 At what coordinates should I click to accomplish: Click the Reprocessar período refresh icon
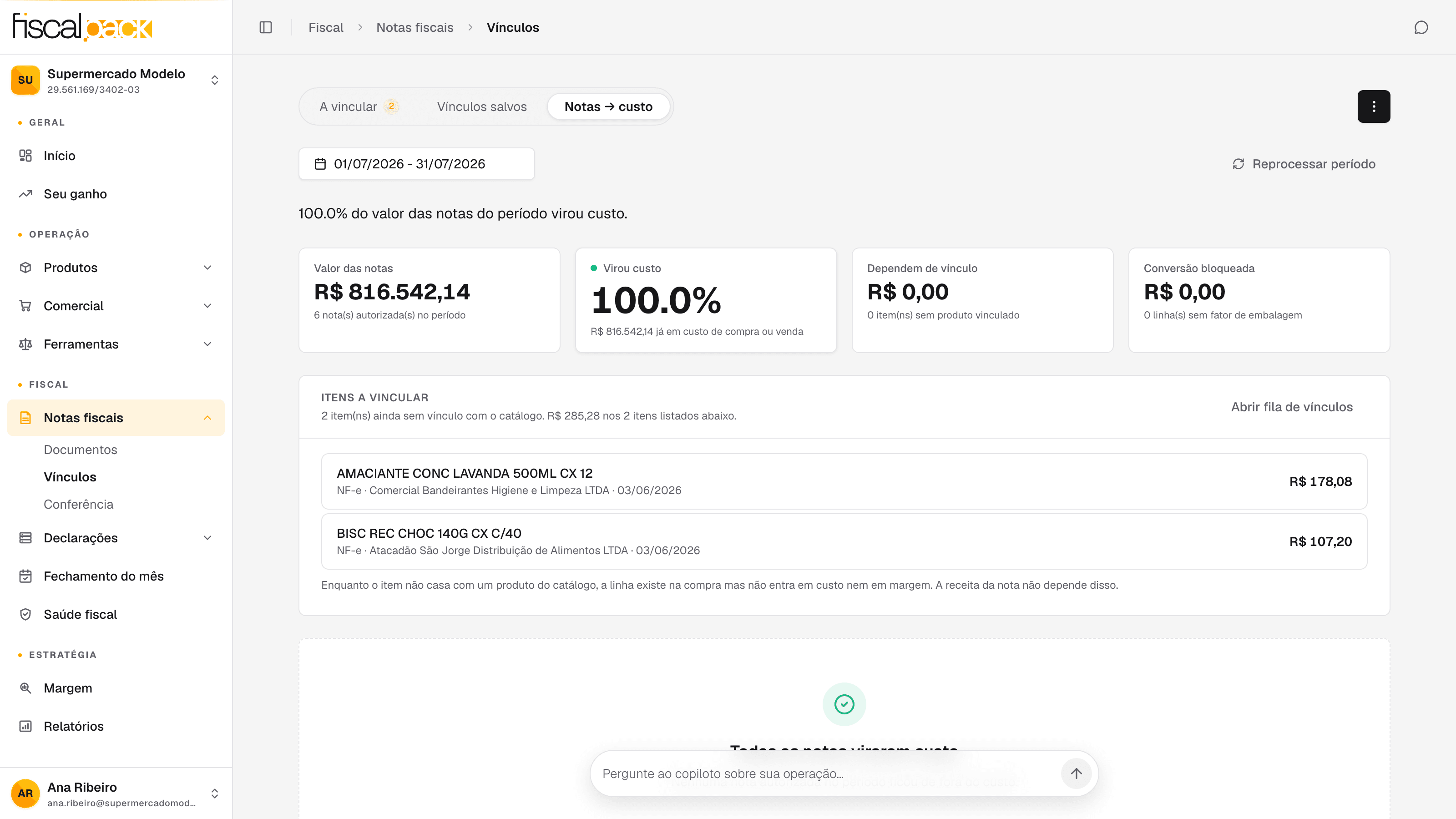(x=1239, y=164)
